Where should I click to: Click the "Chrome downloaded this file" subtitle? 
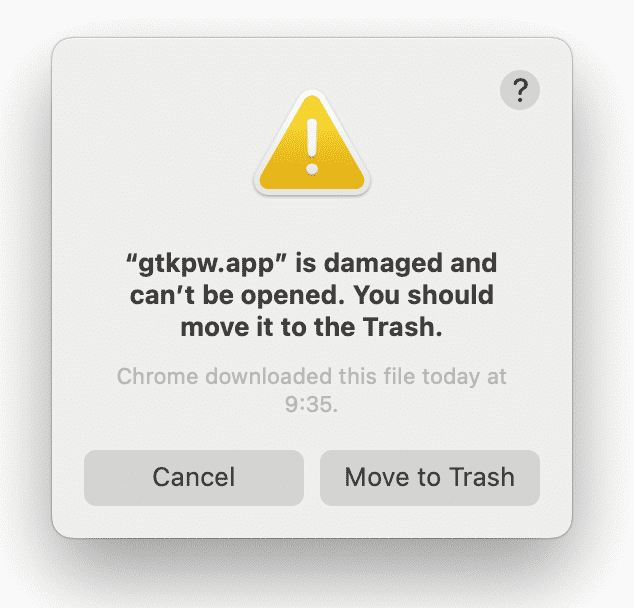266,376
